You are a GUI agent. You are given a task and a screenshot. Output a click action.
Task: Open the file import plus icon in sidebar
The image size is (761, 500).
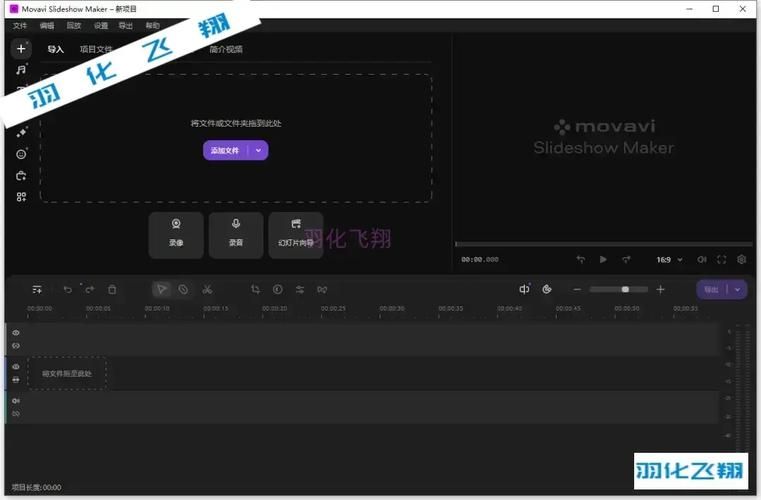(21, 49)
